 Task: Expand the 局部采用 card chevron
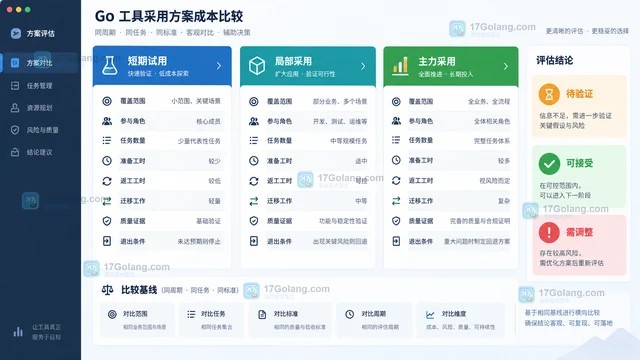[x=363, y=66]
